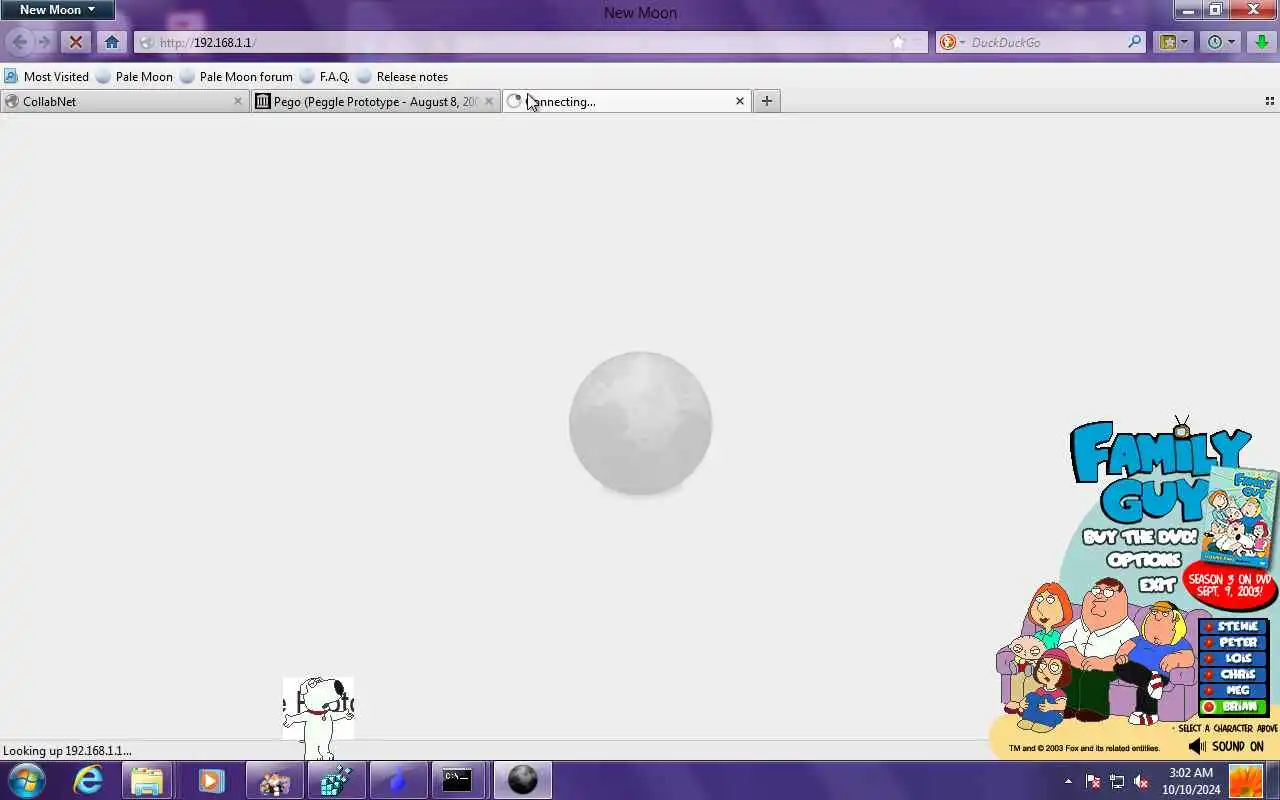Viewport: 1280px width, 800px height.
Task: Select the Chris character option
Action: point(1233,675)
